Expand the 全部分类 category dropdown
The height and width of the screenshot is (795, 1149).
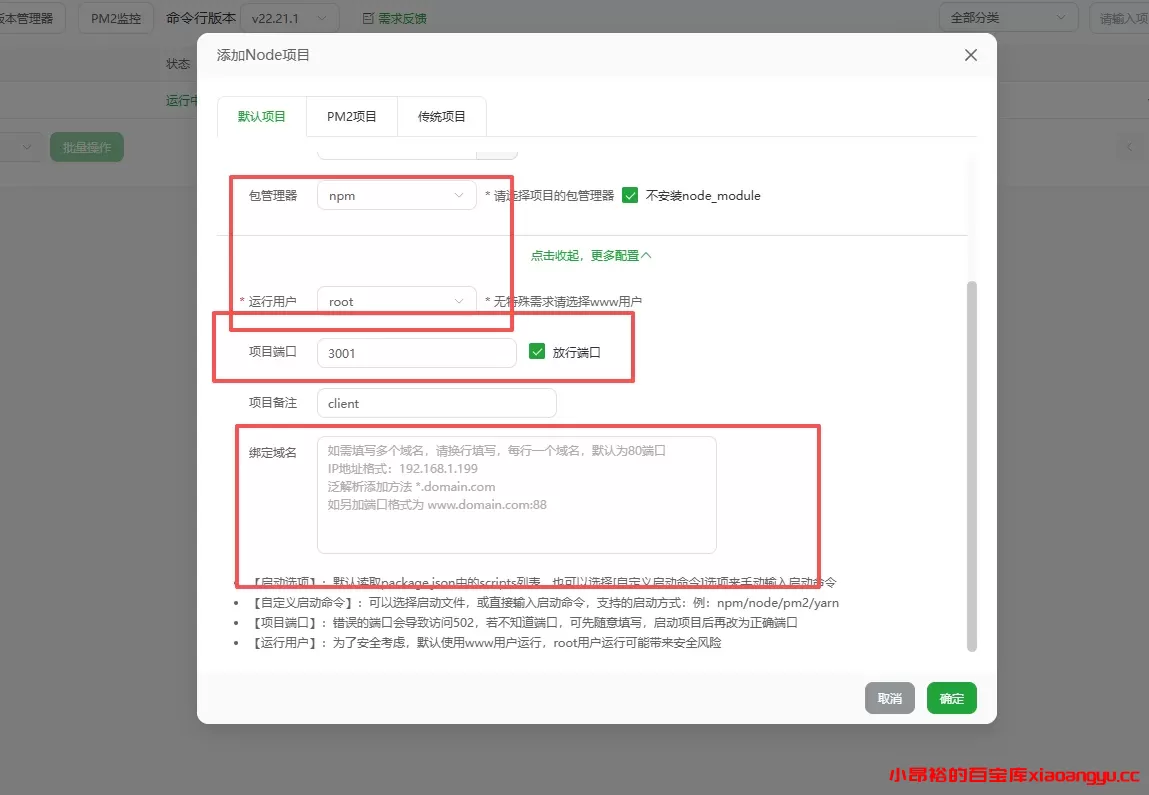pos(1008,17)
